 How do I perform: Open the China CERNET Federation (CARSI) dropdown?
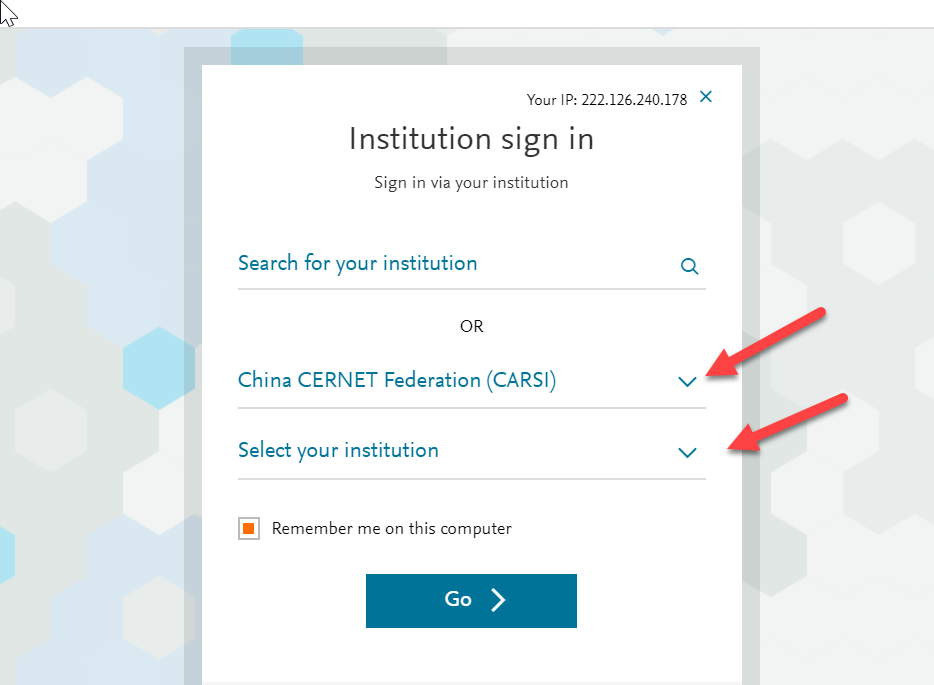point(472,380)
